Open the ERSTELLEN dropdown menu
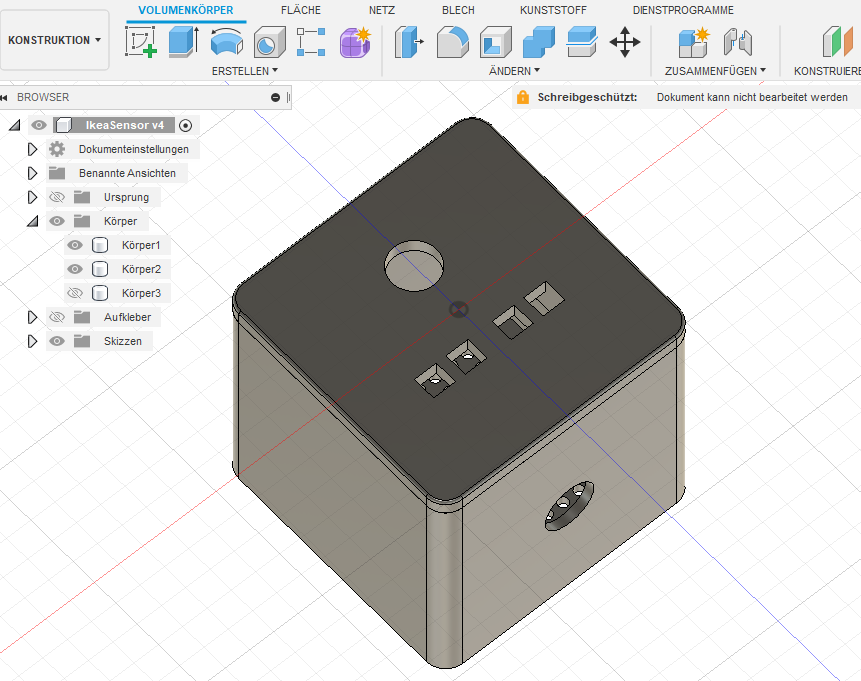 coord(245,71)
